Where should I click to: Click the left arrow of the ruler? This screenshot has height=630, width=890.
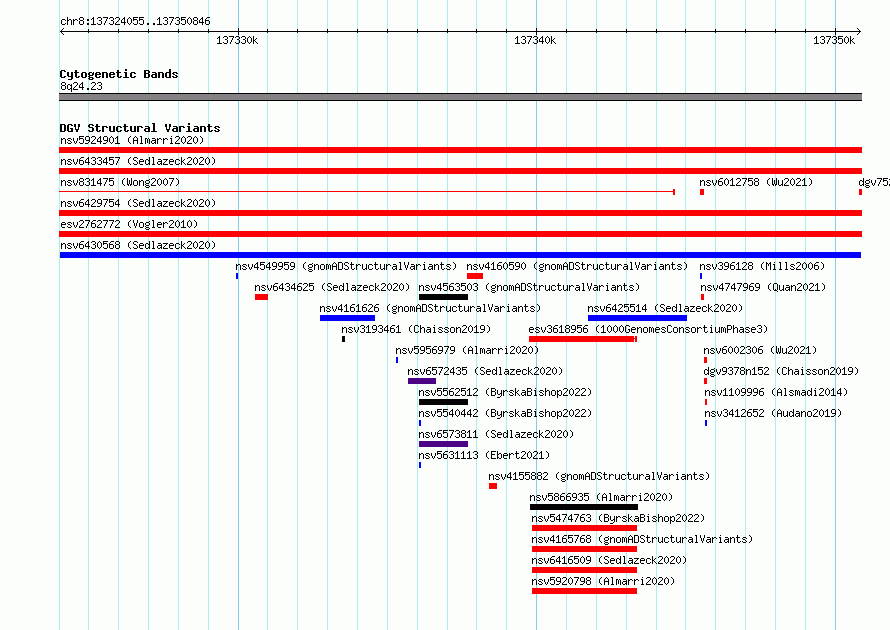click(62, 31)
